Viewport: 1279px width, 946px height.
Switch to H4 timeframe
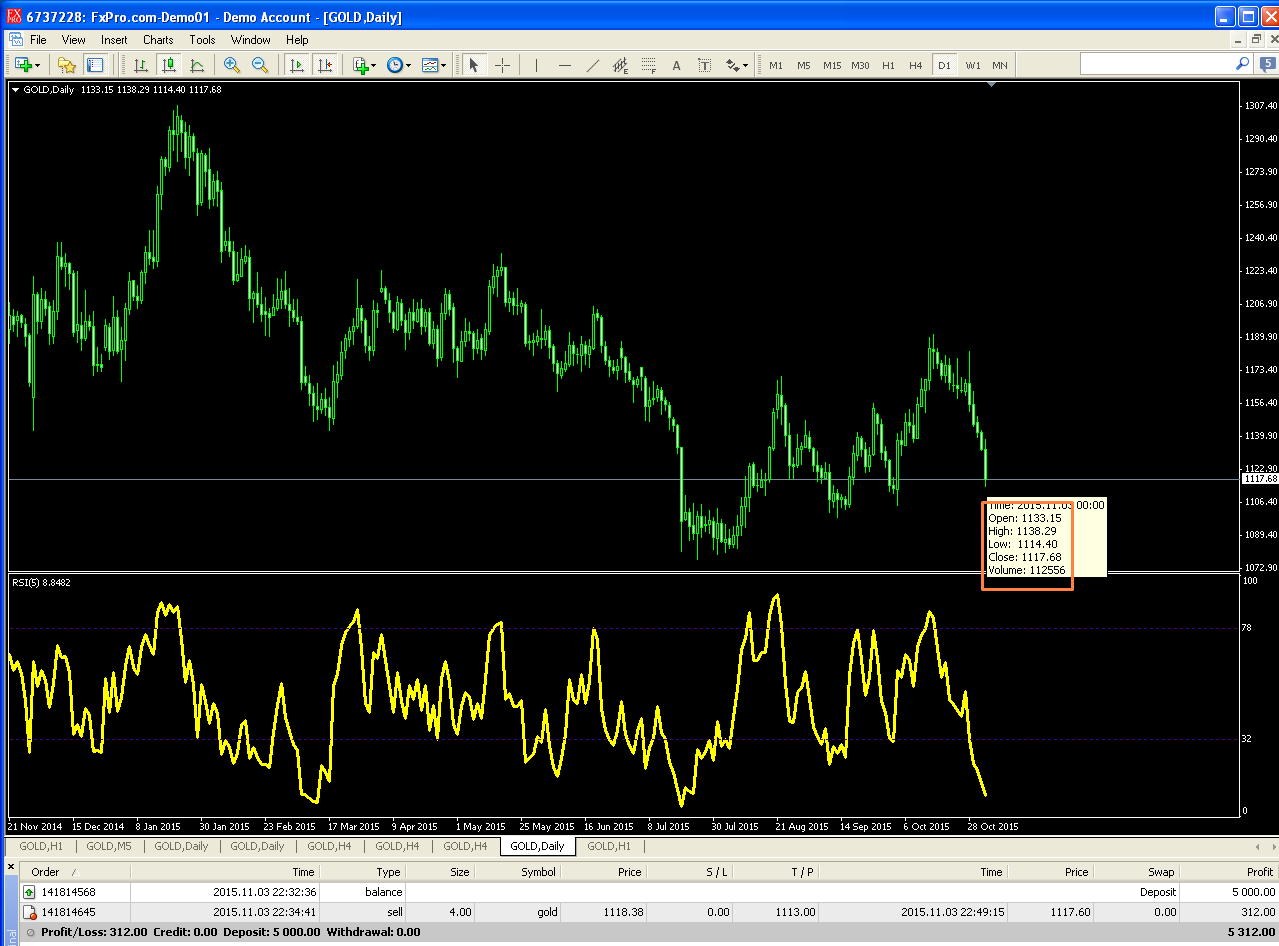tap(916, 65)
